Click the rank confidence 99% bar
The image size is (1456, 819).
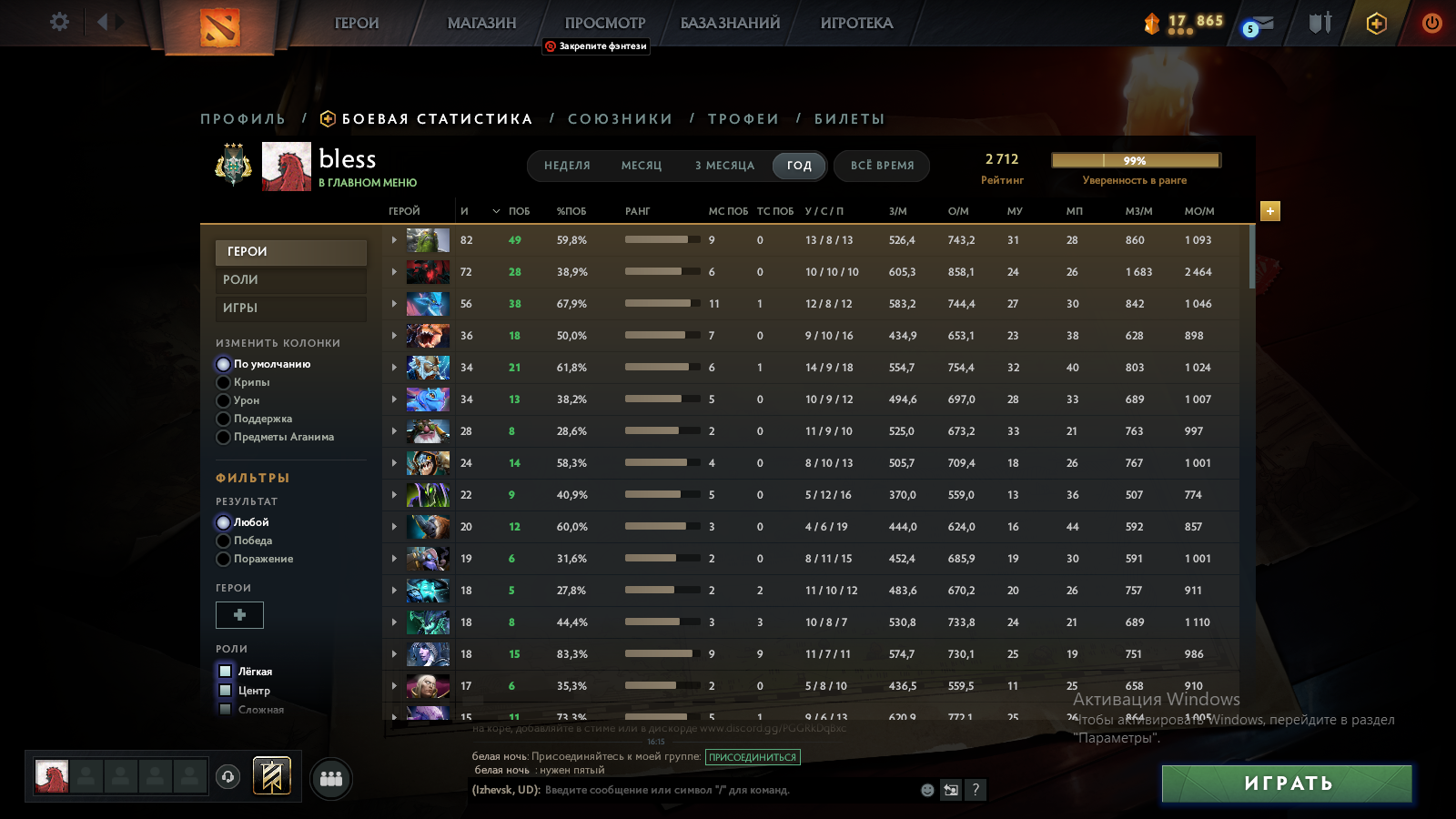point(1135,161)
